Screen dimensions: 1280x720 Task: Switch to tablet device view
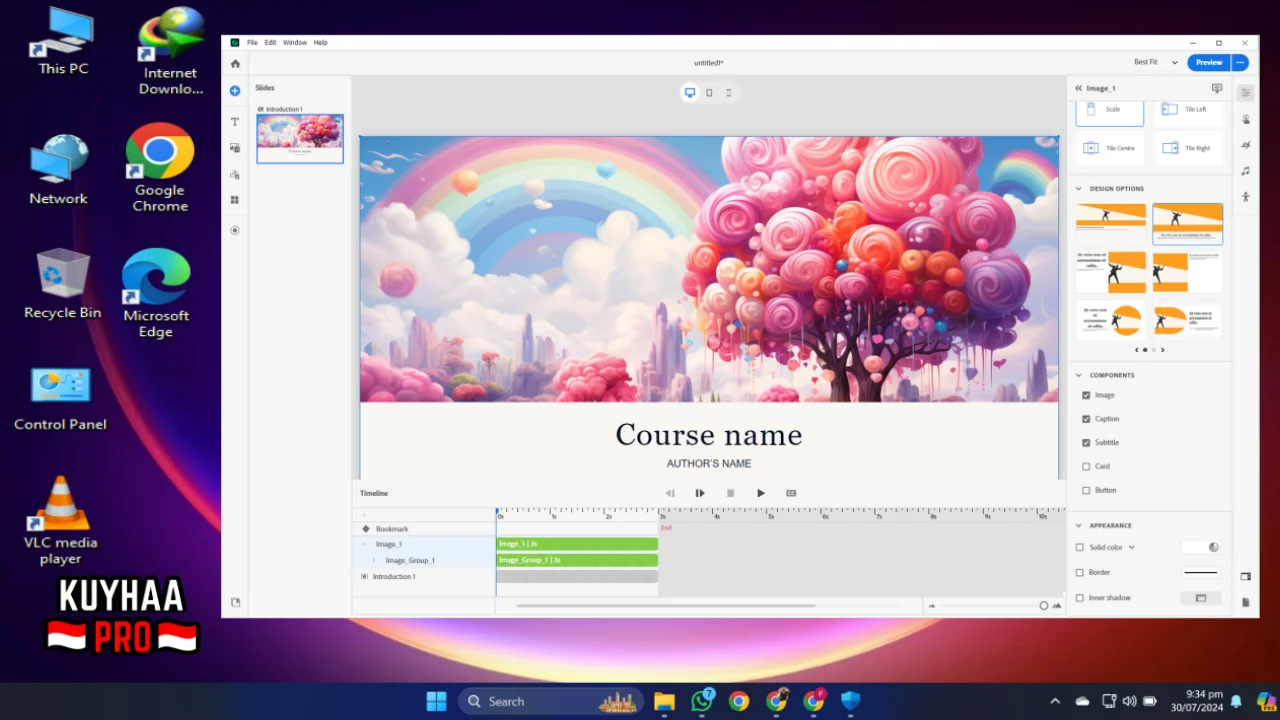click(x=709, y=93)
